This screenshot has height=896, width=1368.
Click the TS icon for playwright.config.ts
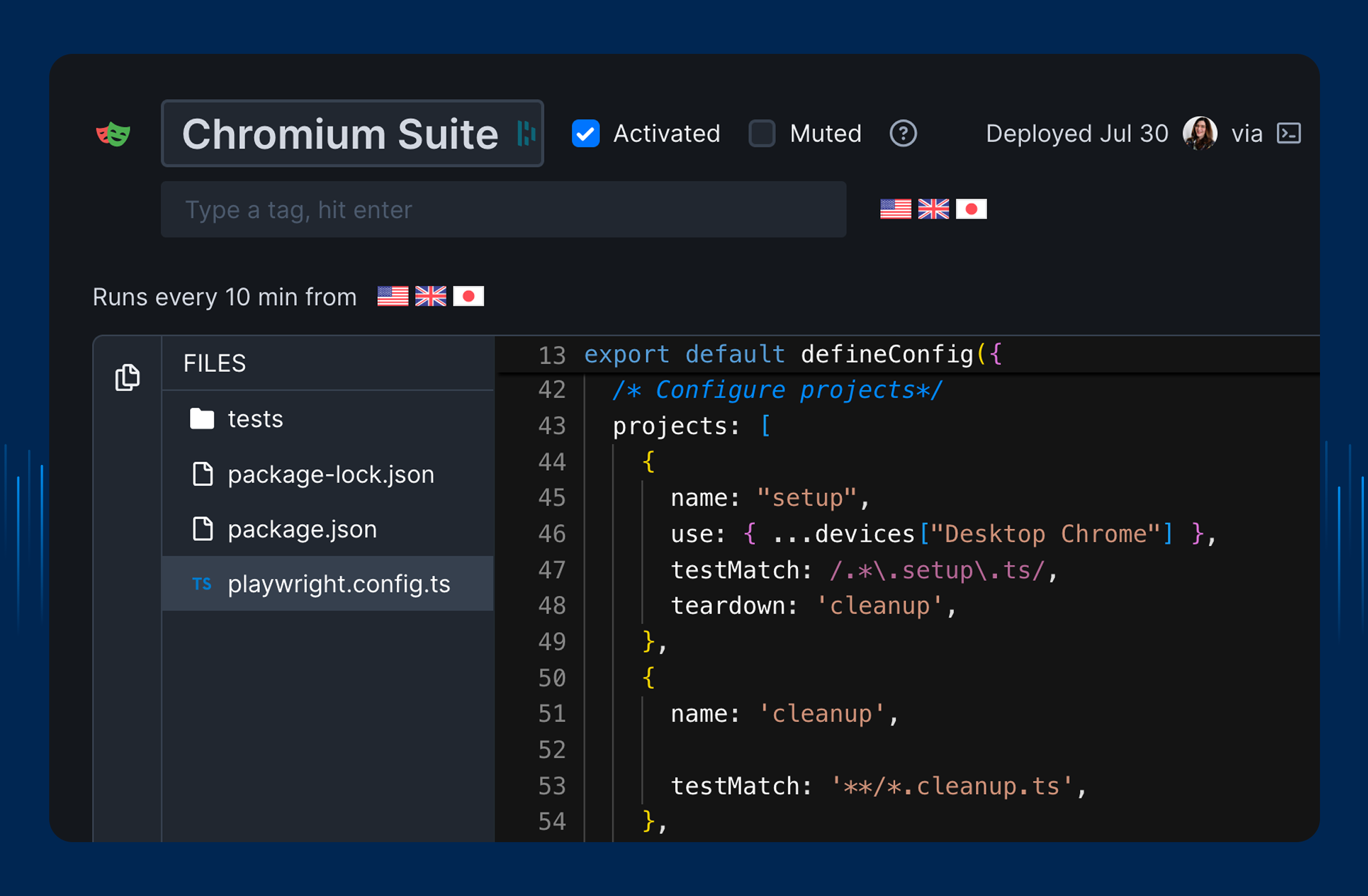(x=202, y=584)
